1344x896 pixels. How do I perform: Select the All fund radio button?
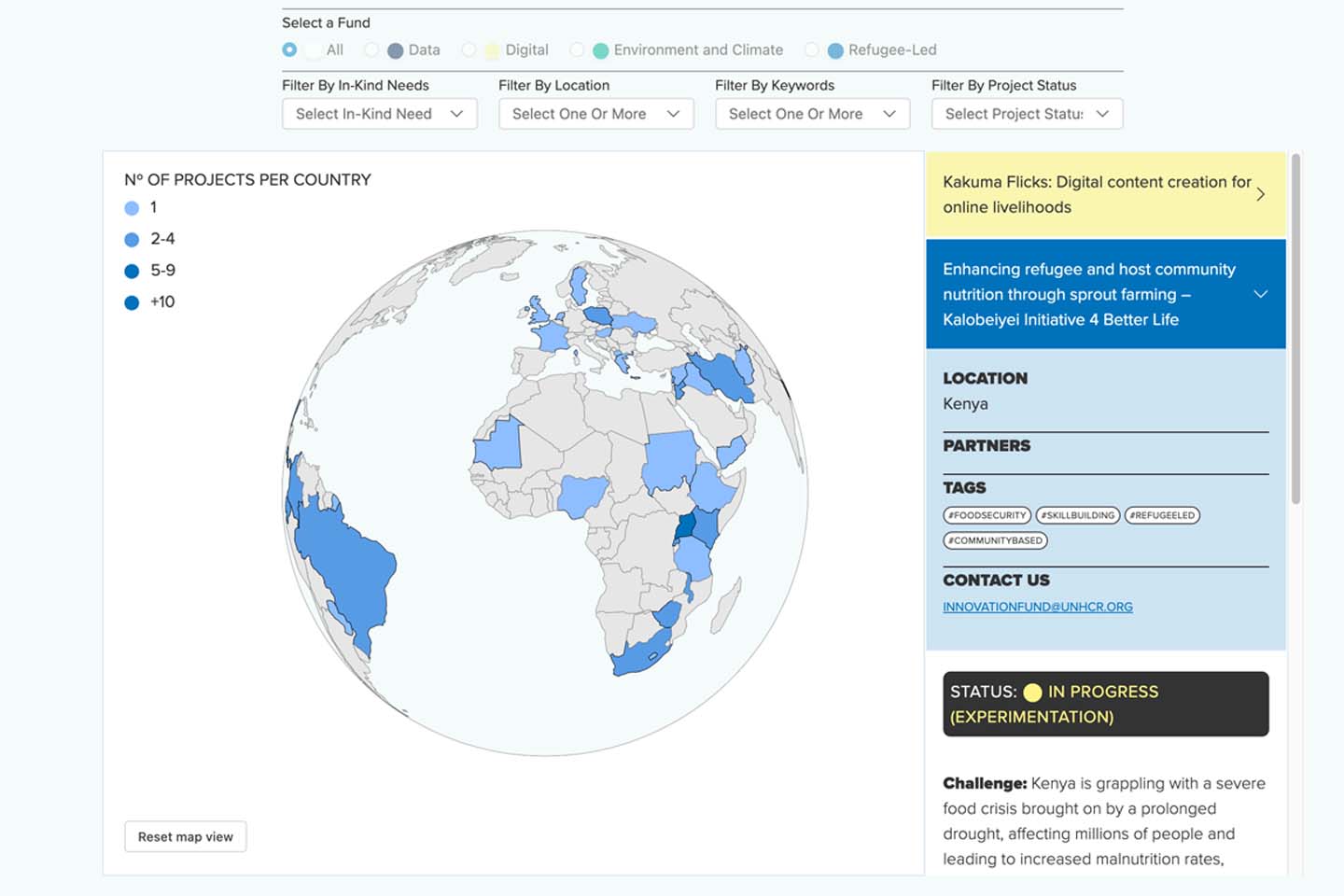pos(289,49)
